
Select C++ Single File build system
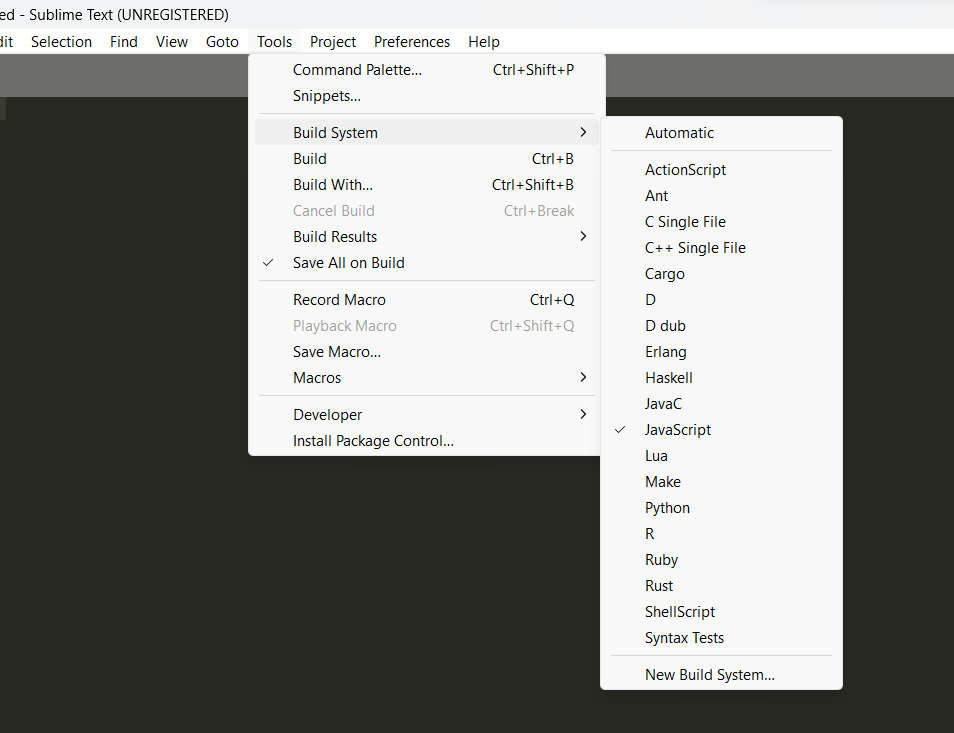click(721, 248)
